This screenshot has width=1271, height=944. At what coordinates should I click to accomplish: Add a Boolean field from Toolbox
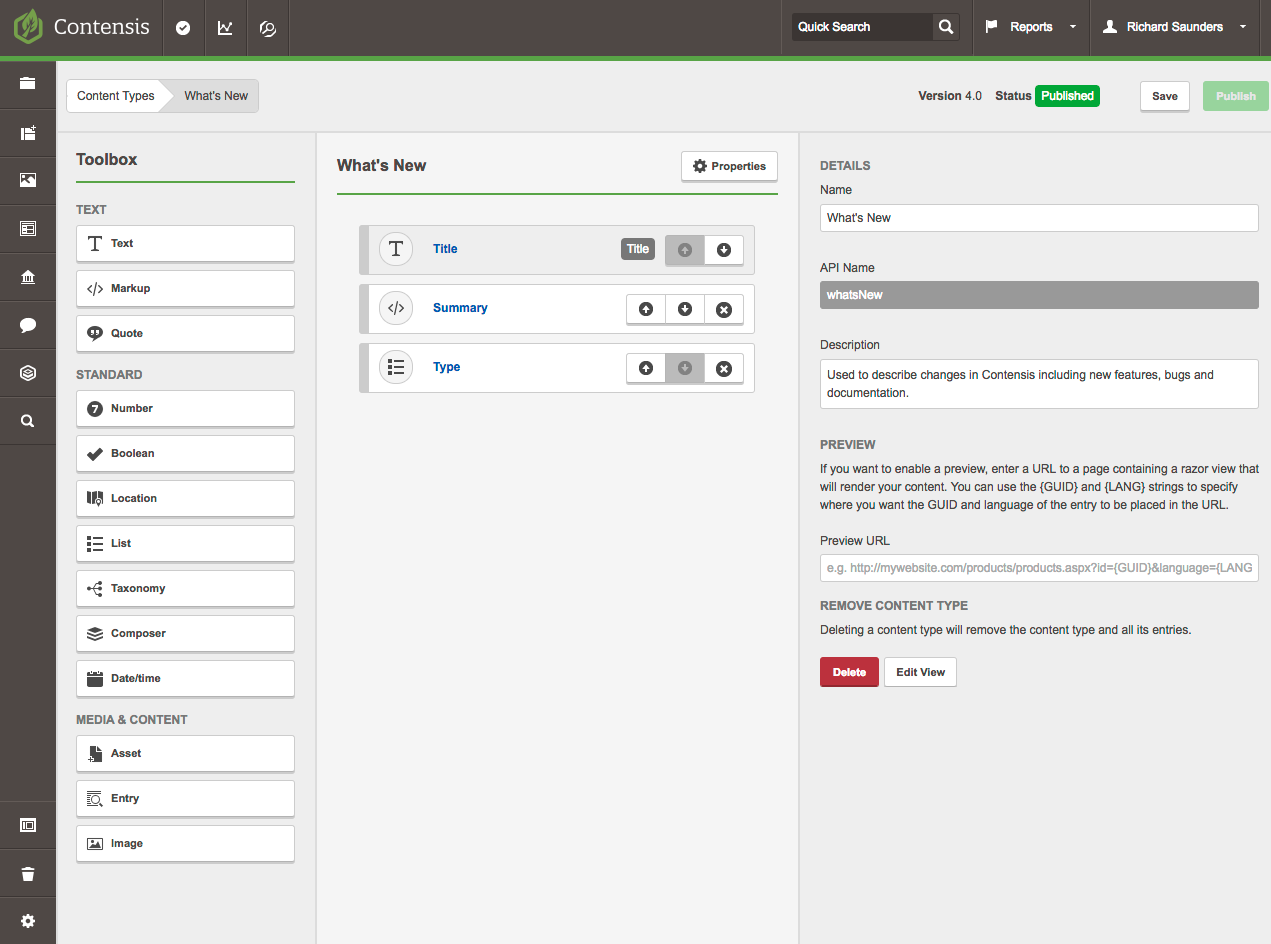pos(185,453)
